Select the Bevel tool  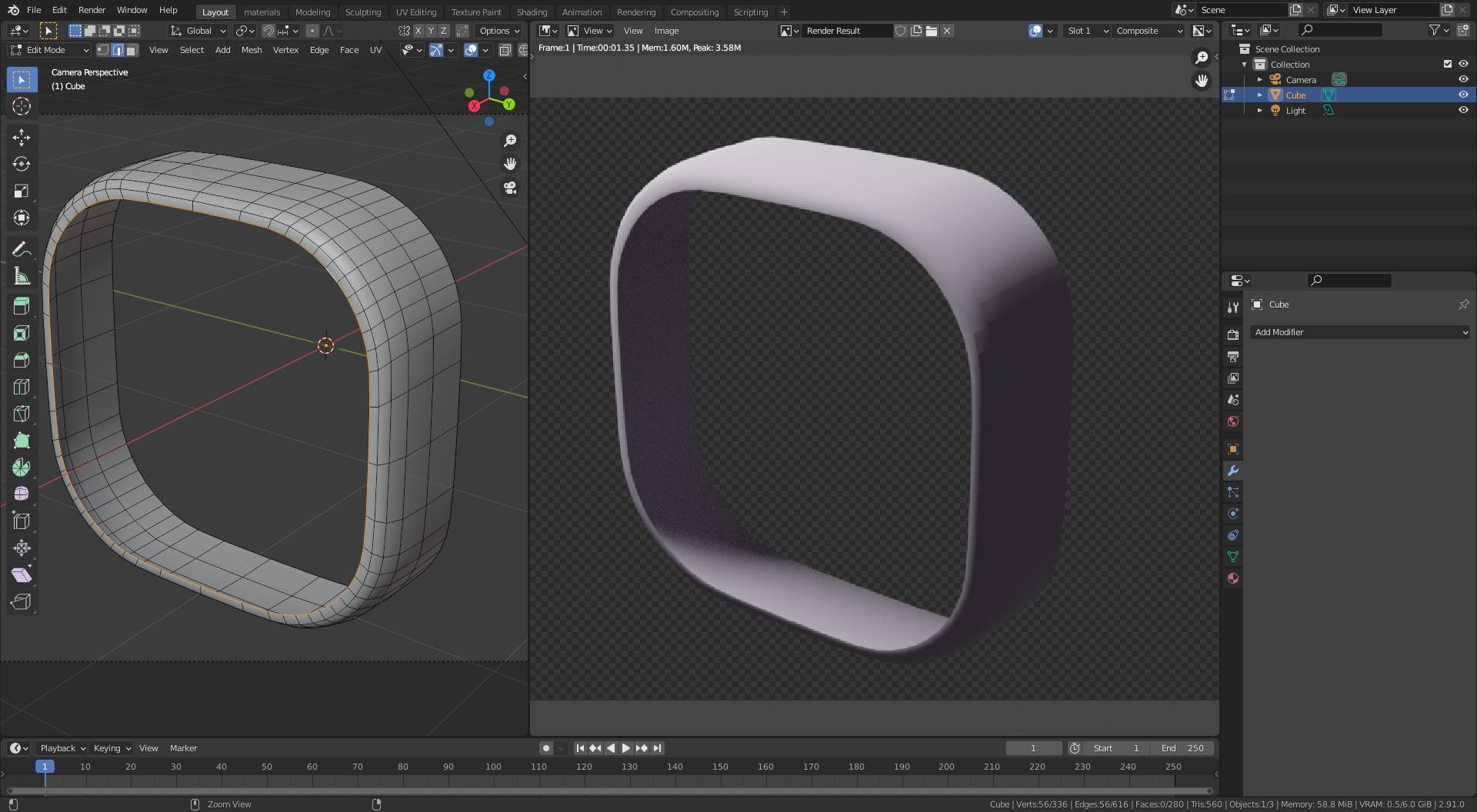(22, 360)
